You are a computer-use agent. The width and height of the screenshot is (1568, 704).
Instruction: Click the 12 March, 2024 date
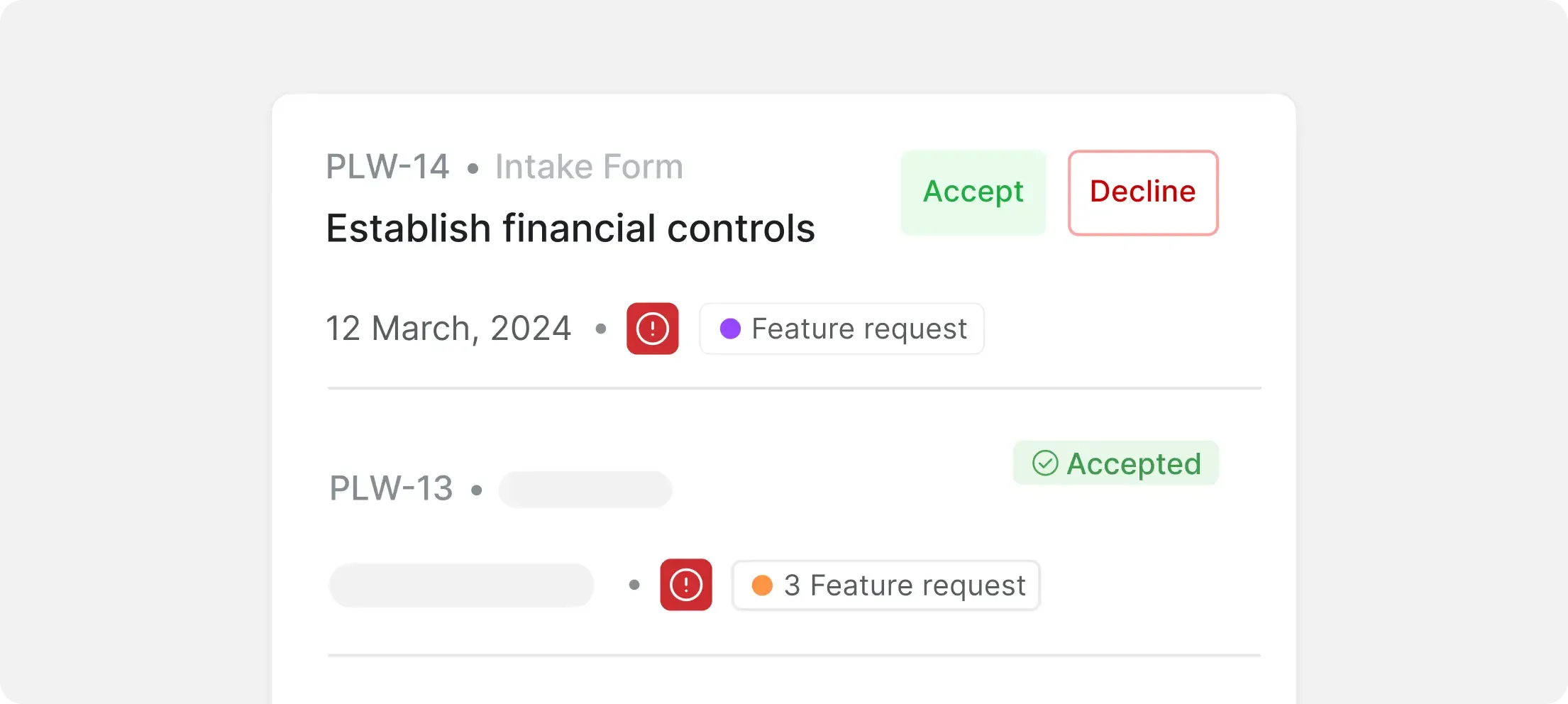[448, 329]
